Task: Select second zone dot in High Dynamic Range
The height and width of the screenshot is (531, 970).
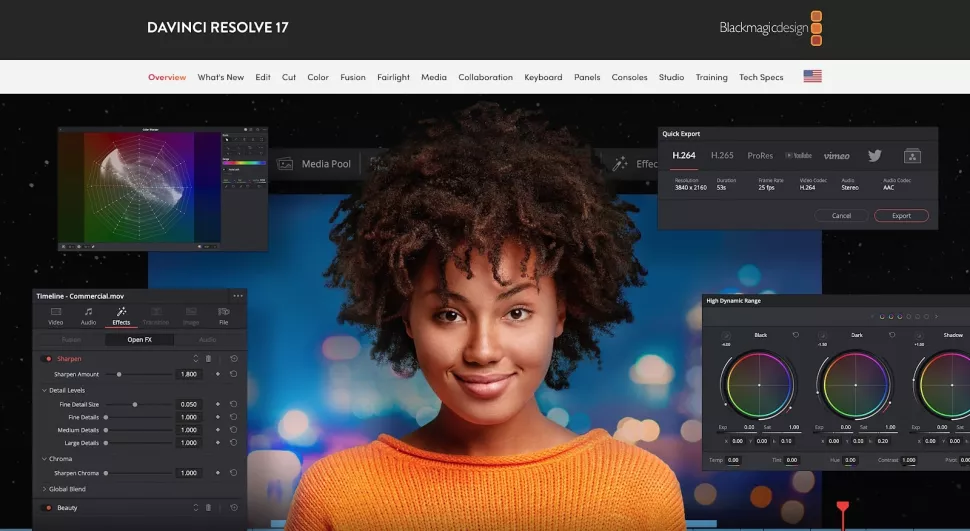Action: click(x=891, y=316)
